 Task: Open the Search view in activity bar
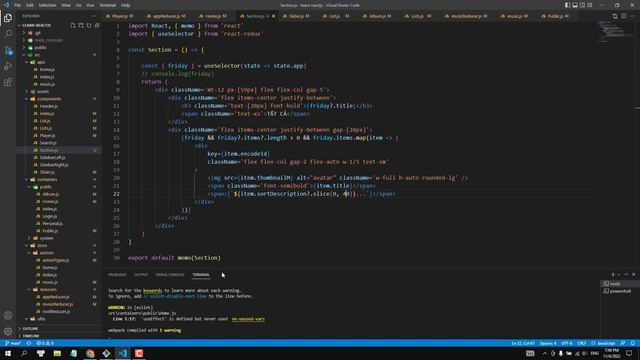pos(8,34)
